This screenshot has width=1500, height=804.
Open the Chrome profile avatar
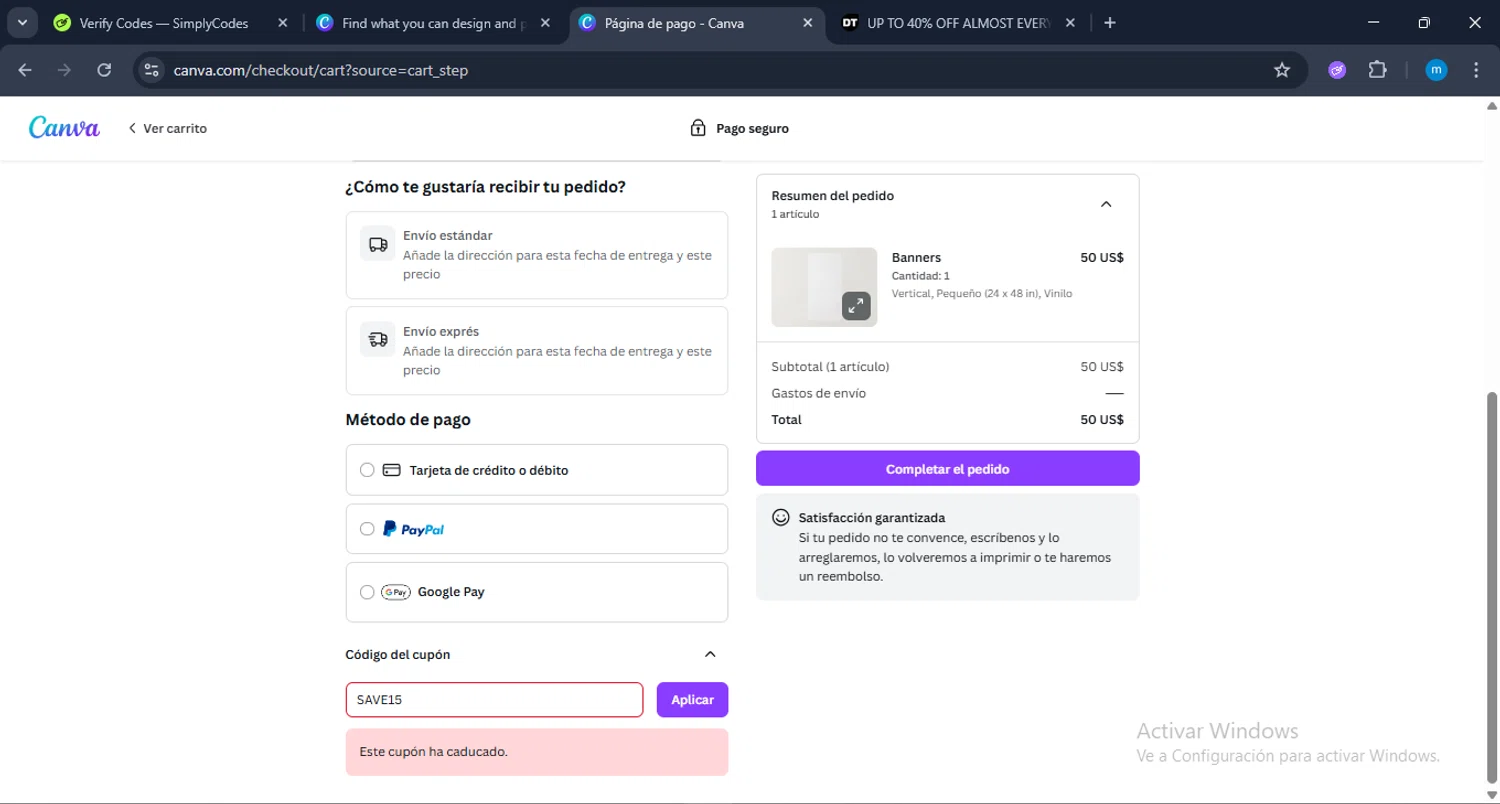pyautogui.click(x=1436, y=70)
